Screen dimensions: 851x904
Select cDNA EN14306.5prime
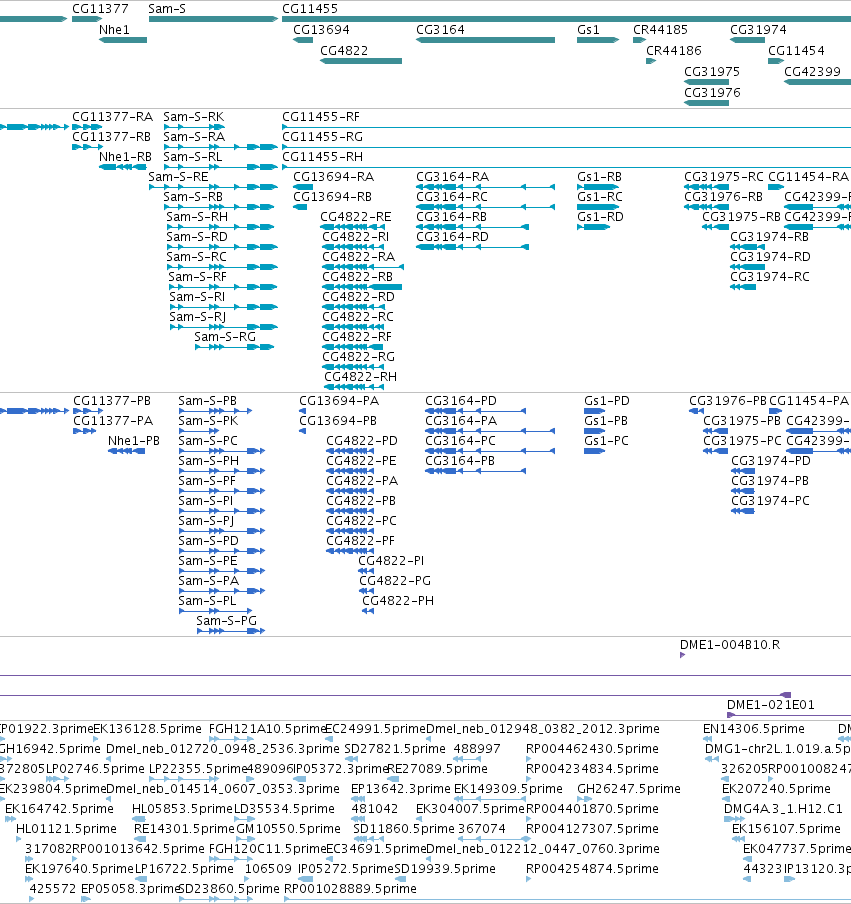pos(754,729)
